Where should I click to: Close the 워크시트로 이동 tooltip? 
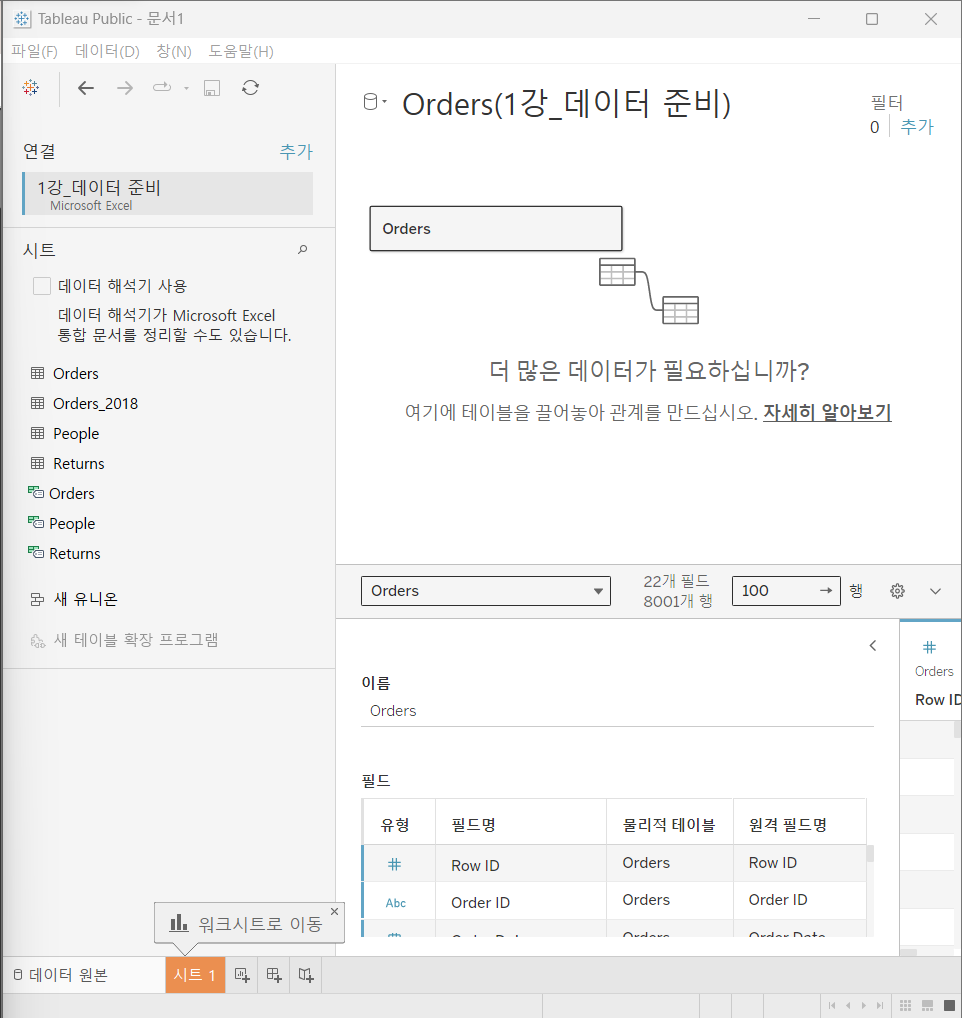point(334,912)
